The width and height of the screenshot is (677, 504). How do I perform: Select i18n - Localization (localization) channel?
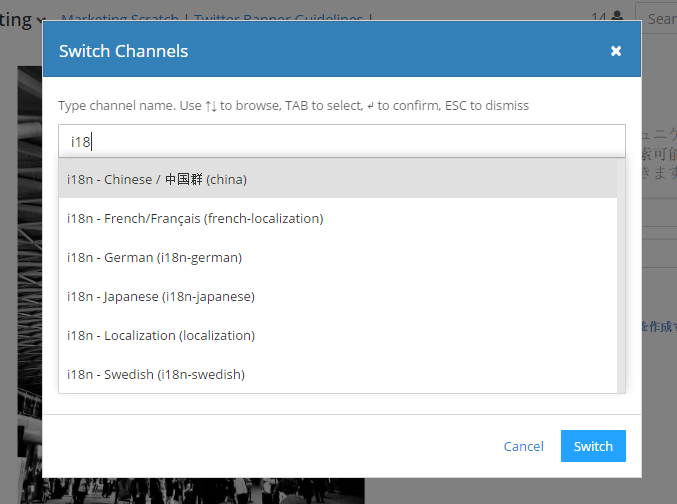click(x=338, y=335)
